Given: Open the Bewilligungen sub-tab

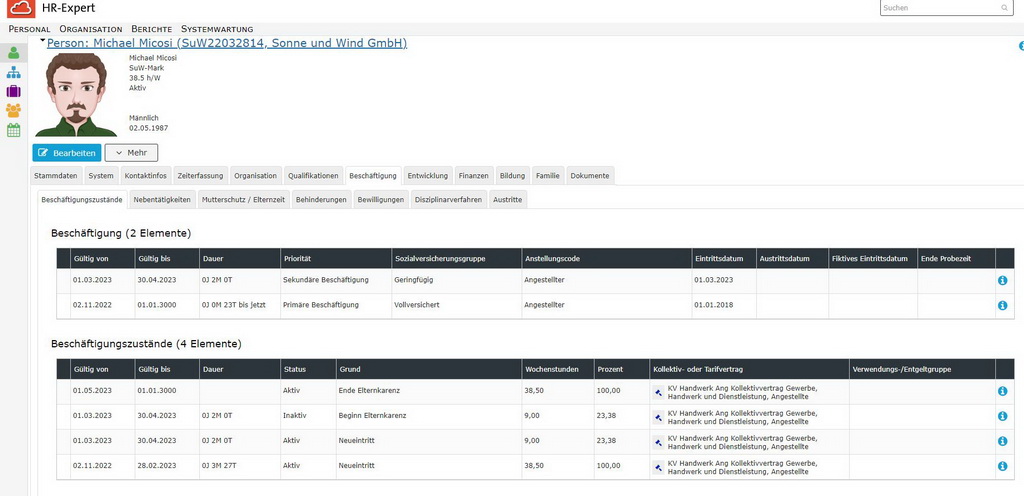Looking at the screenshot, I should tap(381, 200).
